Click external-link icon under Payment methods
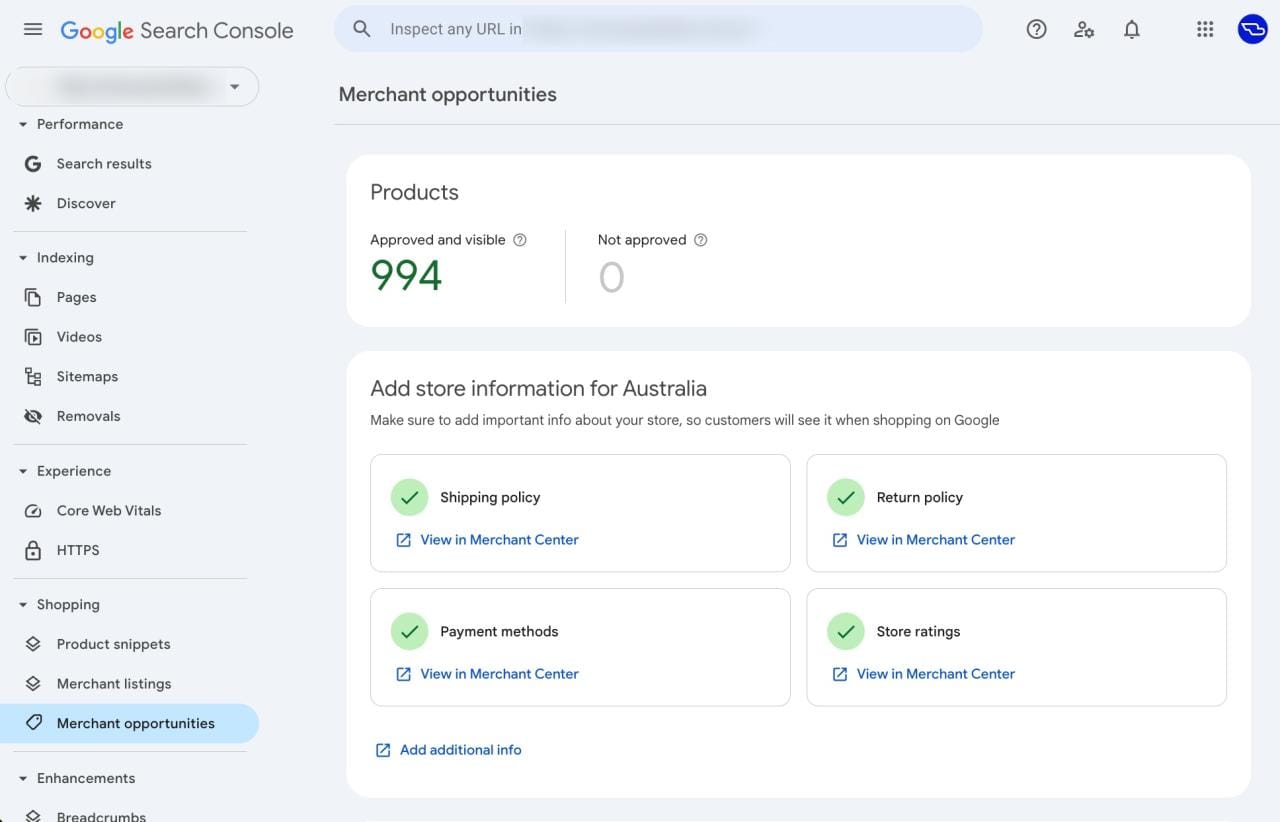Viewport: 1280px width, 822px height. click(403, 674)
